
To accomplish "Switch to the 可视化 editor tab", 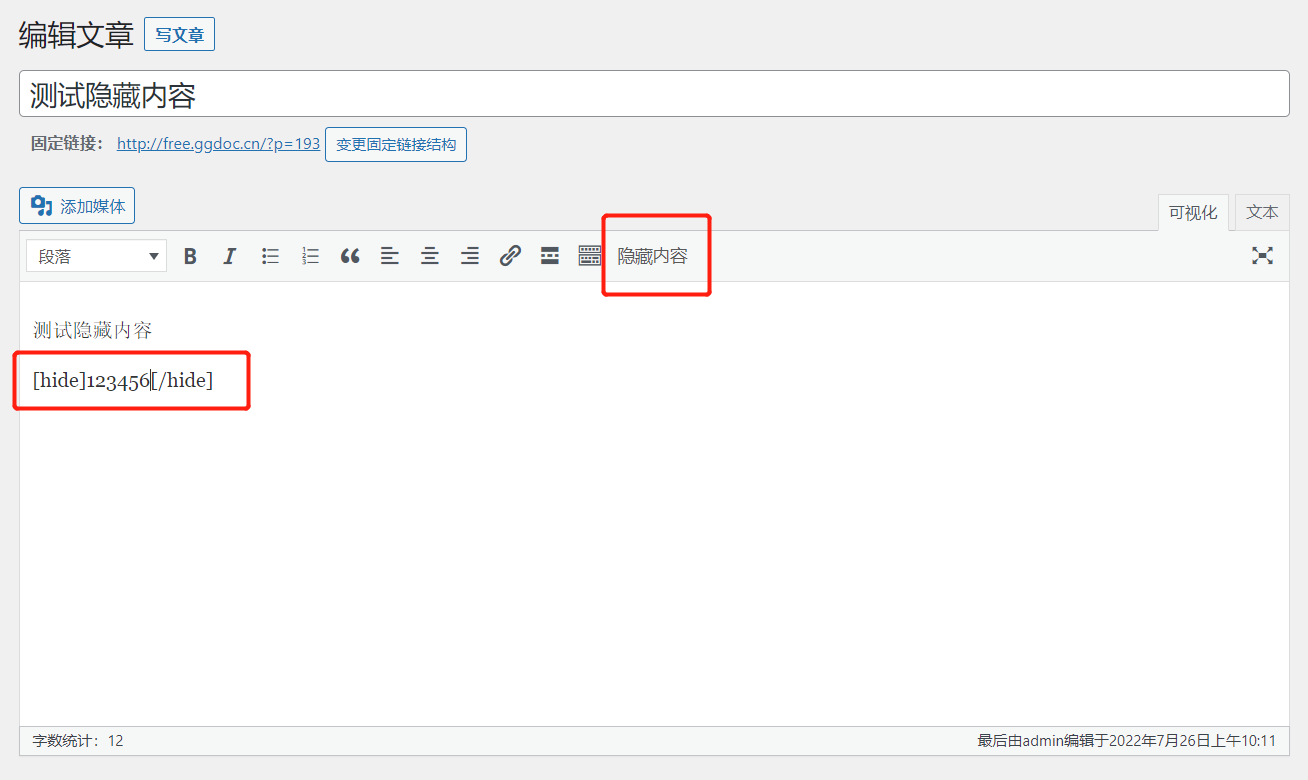I will (1193, 212).
